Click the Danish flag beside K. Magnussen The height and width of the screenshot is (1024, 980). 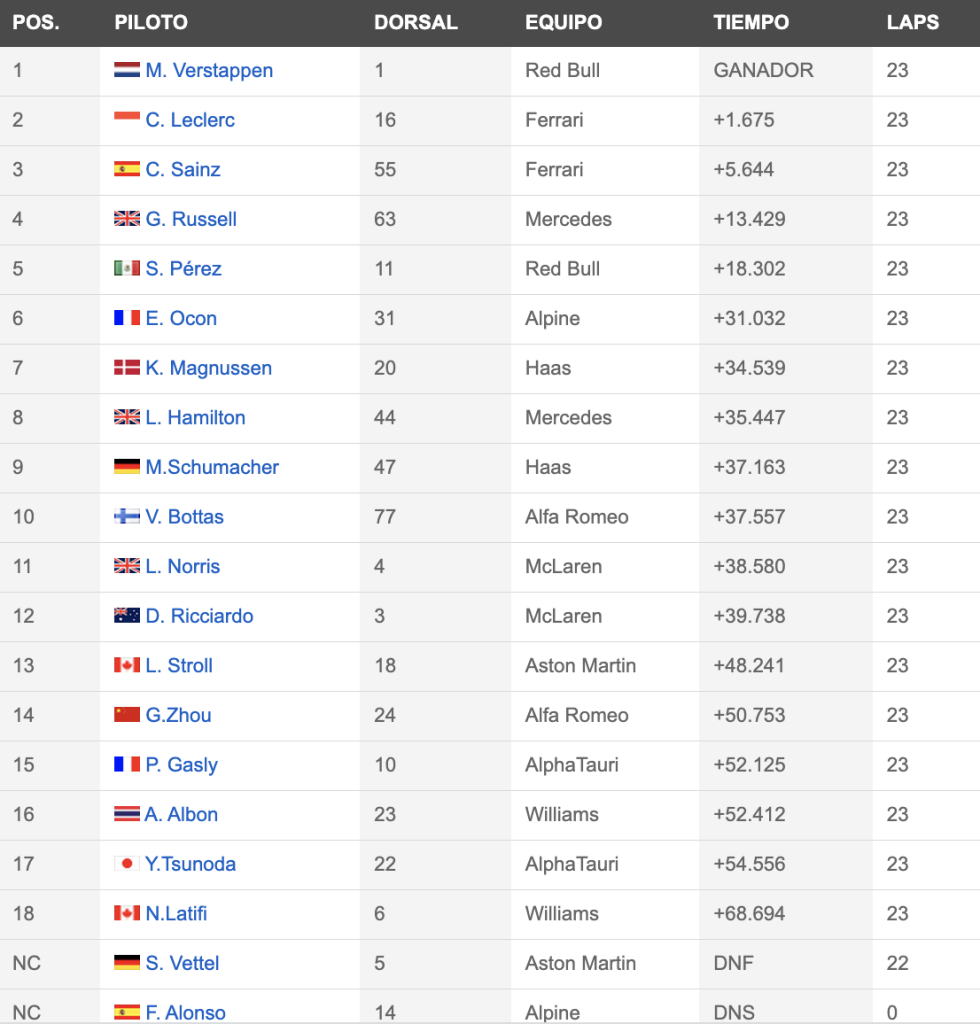click(x=127, y=368)
